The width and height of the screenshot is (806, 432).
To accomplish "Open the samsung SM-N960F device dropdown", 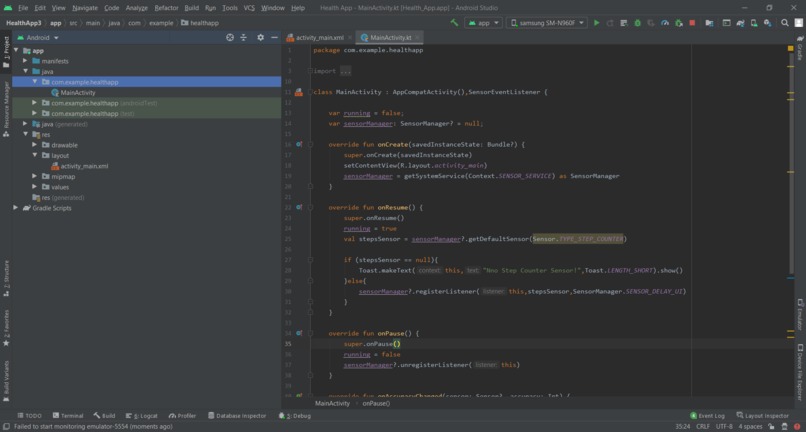I will [x=546, y=23].
